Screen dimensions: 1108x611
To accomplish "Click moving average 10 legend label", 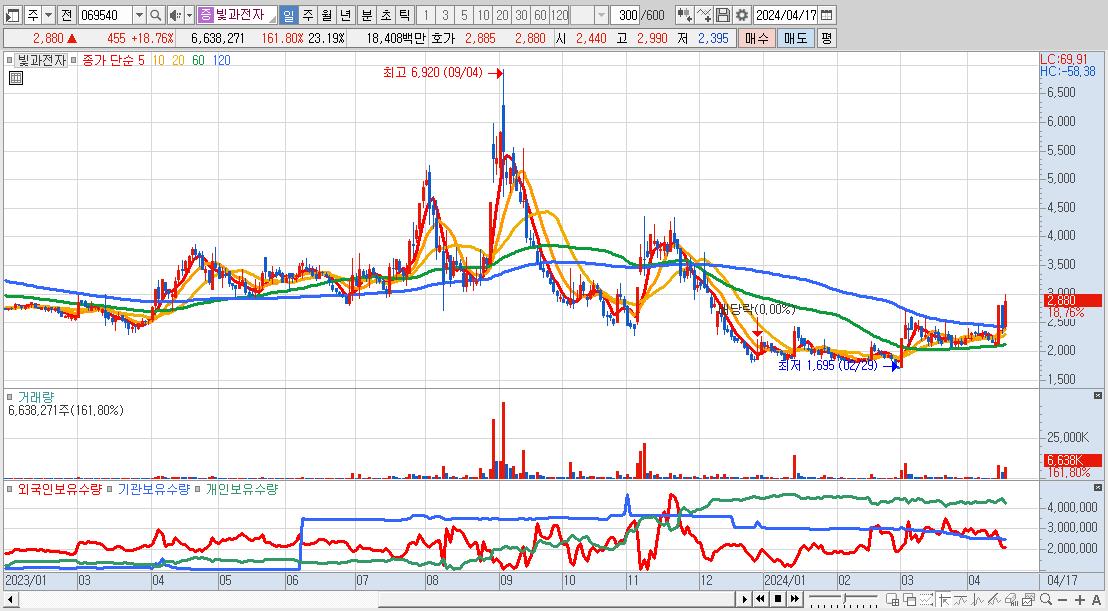I will pyautogui.click(x=158, y=61).
